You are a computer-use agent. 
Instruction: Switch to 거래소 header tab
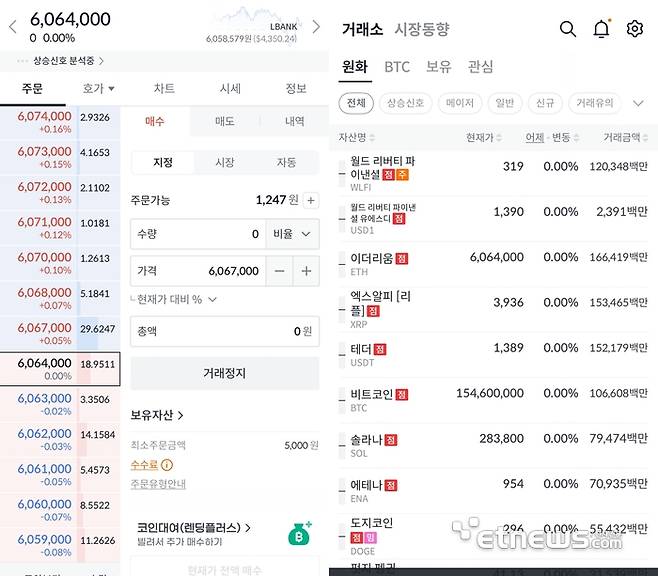click(x=363, y=29)
